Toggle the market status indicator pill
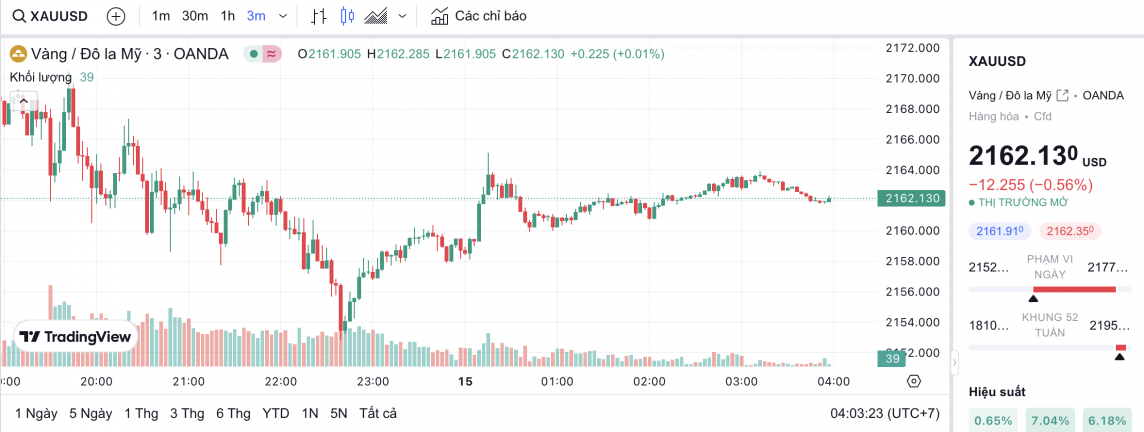The width and height of the screenshot is (1144, 432). 264,54
